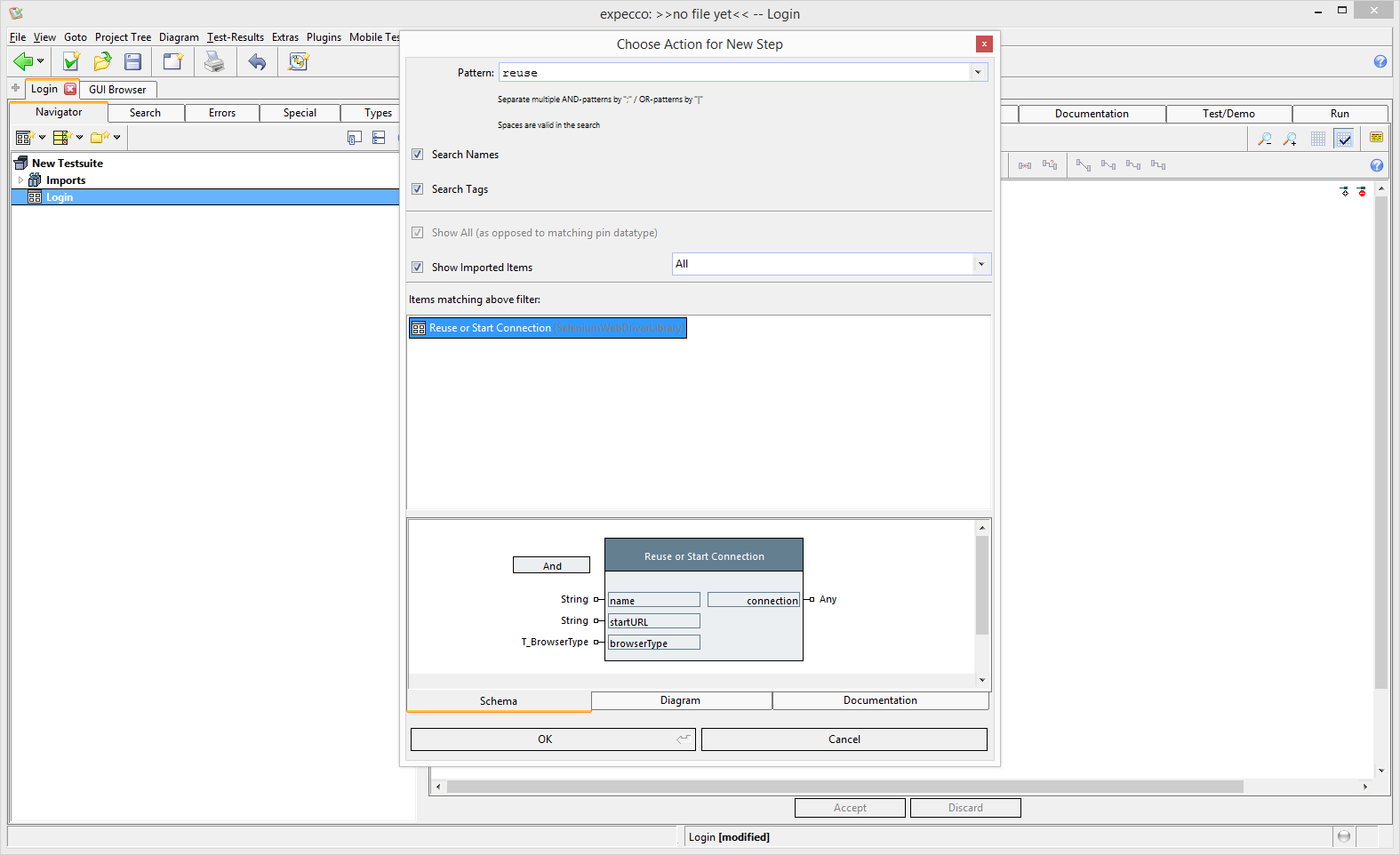
Task: Click the blue undo arrow icon
Action: click(257, 61)
